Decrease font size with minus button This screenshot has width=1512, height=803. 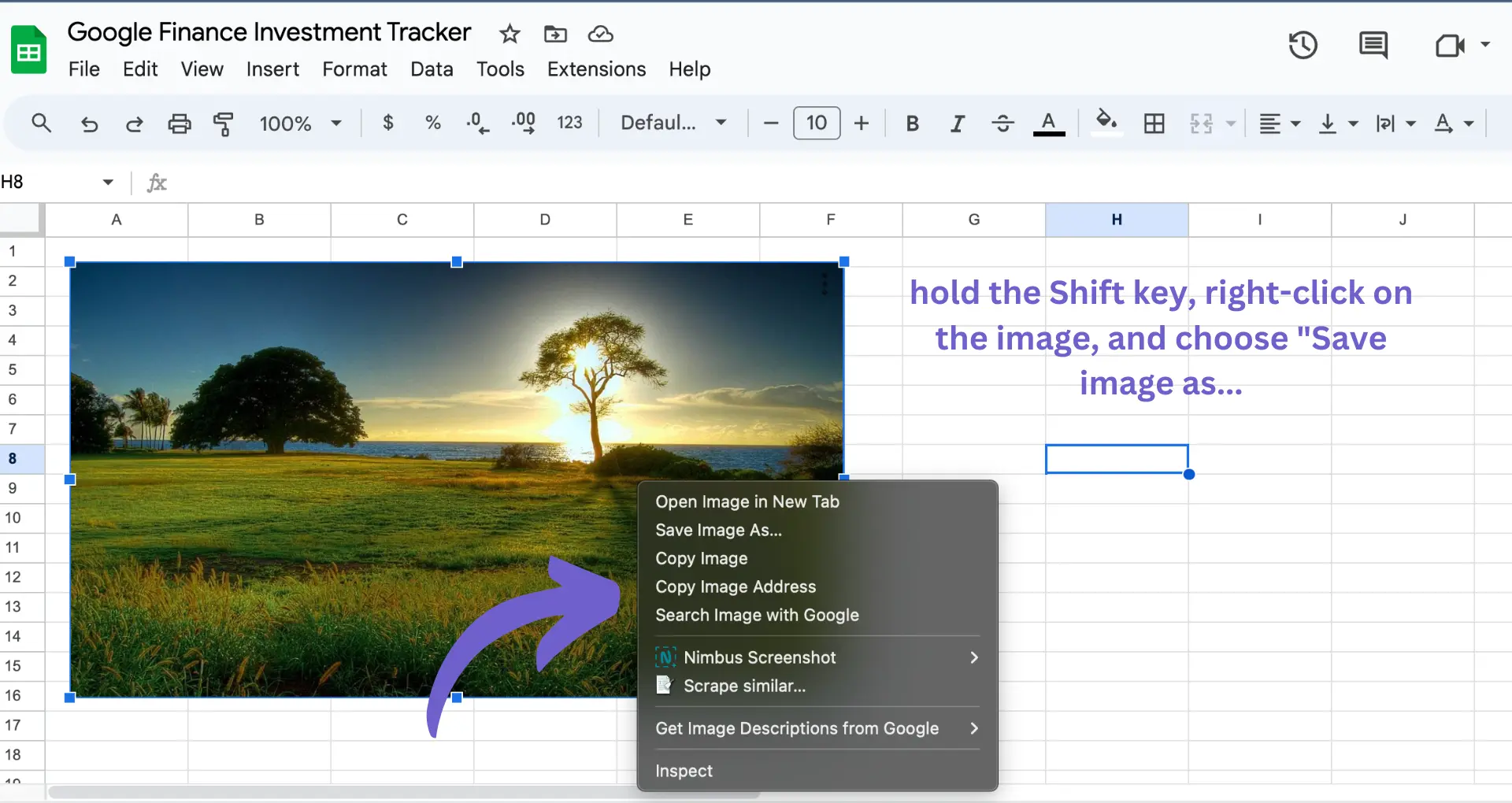pos(771,124)
